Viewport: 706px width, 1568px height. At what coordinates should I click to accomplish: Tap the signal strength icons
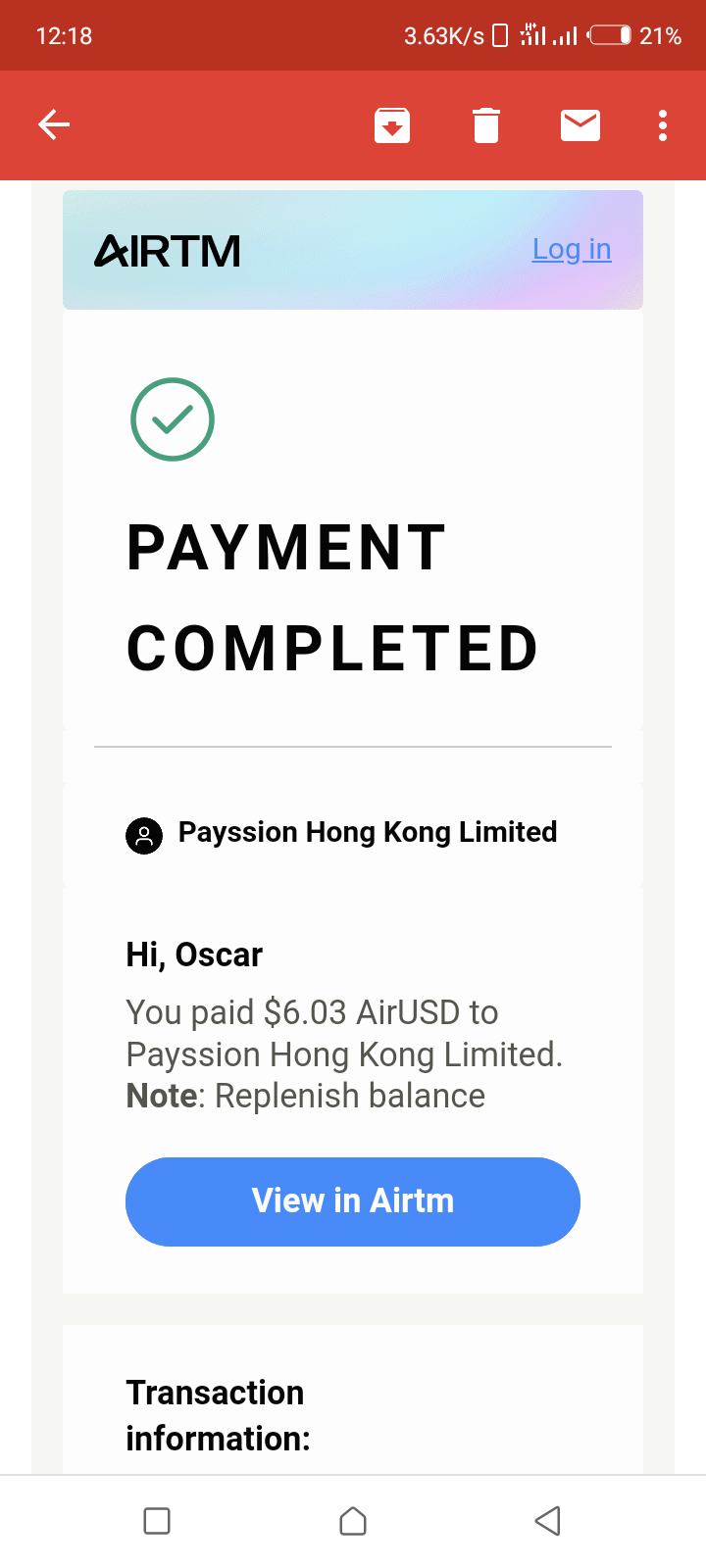(548, 36)
